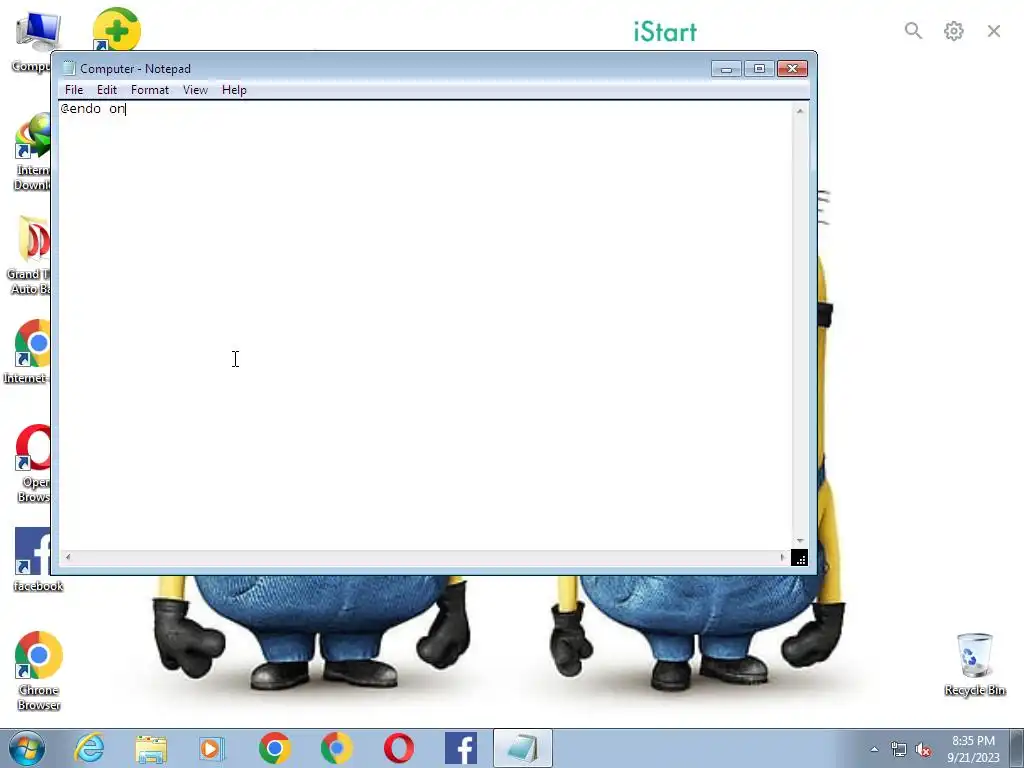Click the Notepad resize grip corner
The height and width of the screenshot is (768, 1024).
799,558
